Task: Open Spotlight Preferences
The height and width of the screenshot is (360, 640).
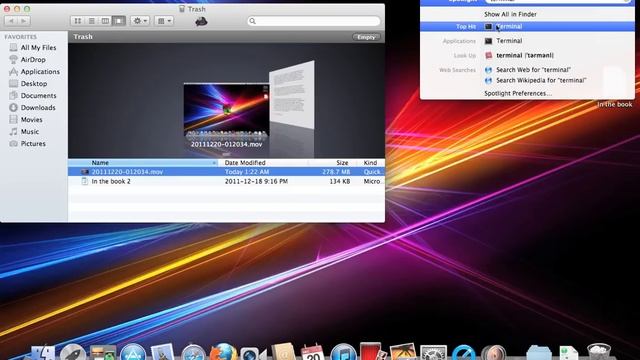Action: tap(518, 93)
